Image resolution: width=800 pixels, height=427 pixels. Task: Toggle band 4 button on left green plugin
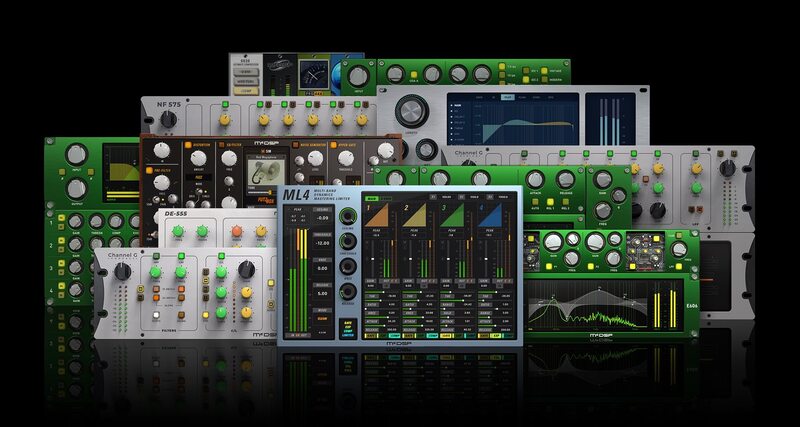(61, 287)
